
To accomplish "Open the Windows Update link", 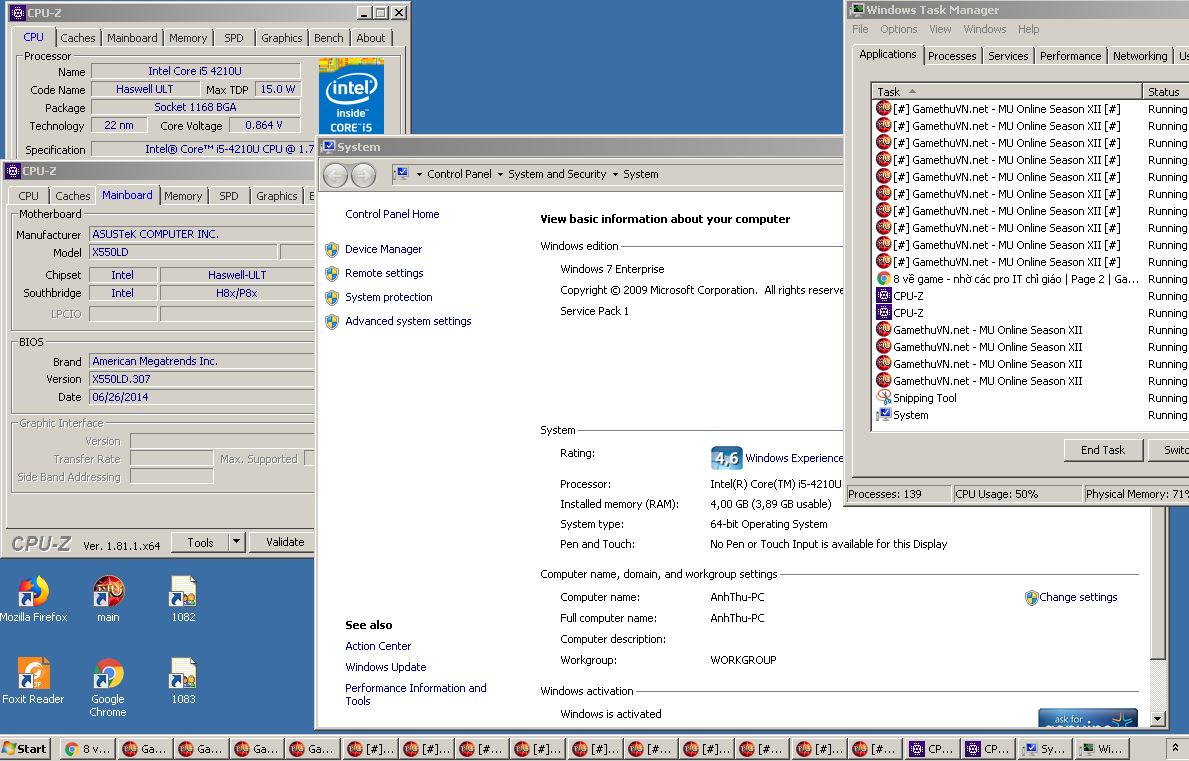I will pos(385,668).
